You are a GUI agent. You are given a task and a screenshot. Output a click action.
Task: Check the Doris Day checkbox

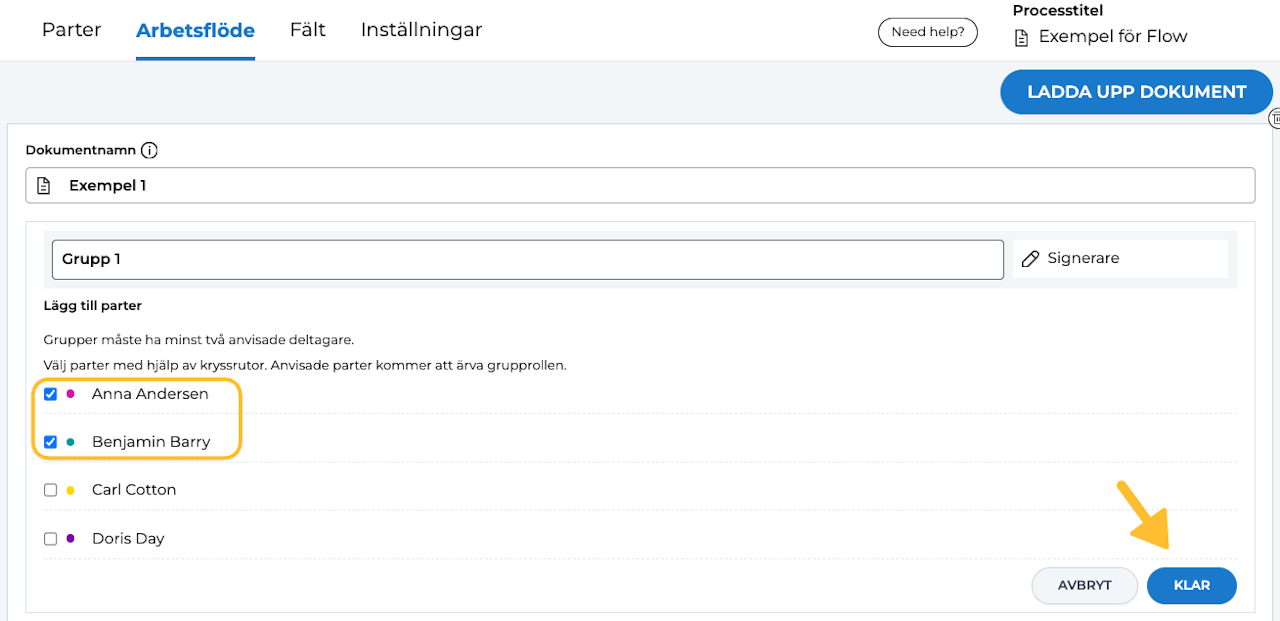click(x=51, y=539)
